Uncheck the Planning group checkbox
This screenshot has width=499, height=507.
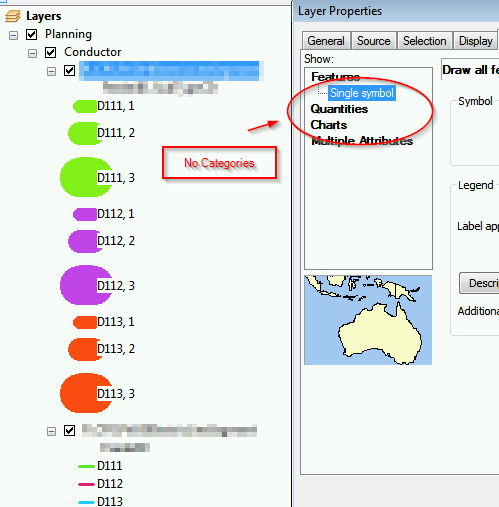tap(32, 34)
